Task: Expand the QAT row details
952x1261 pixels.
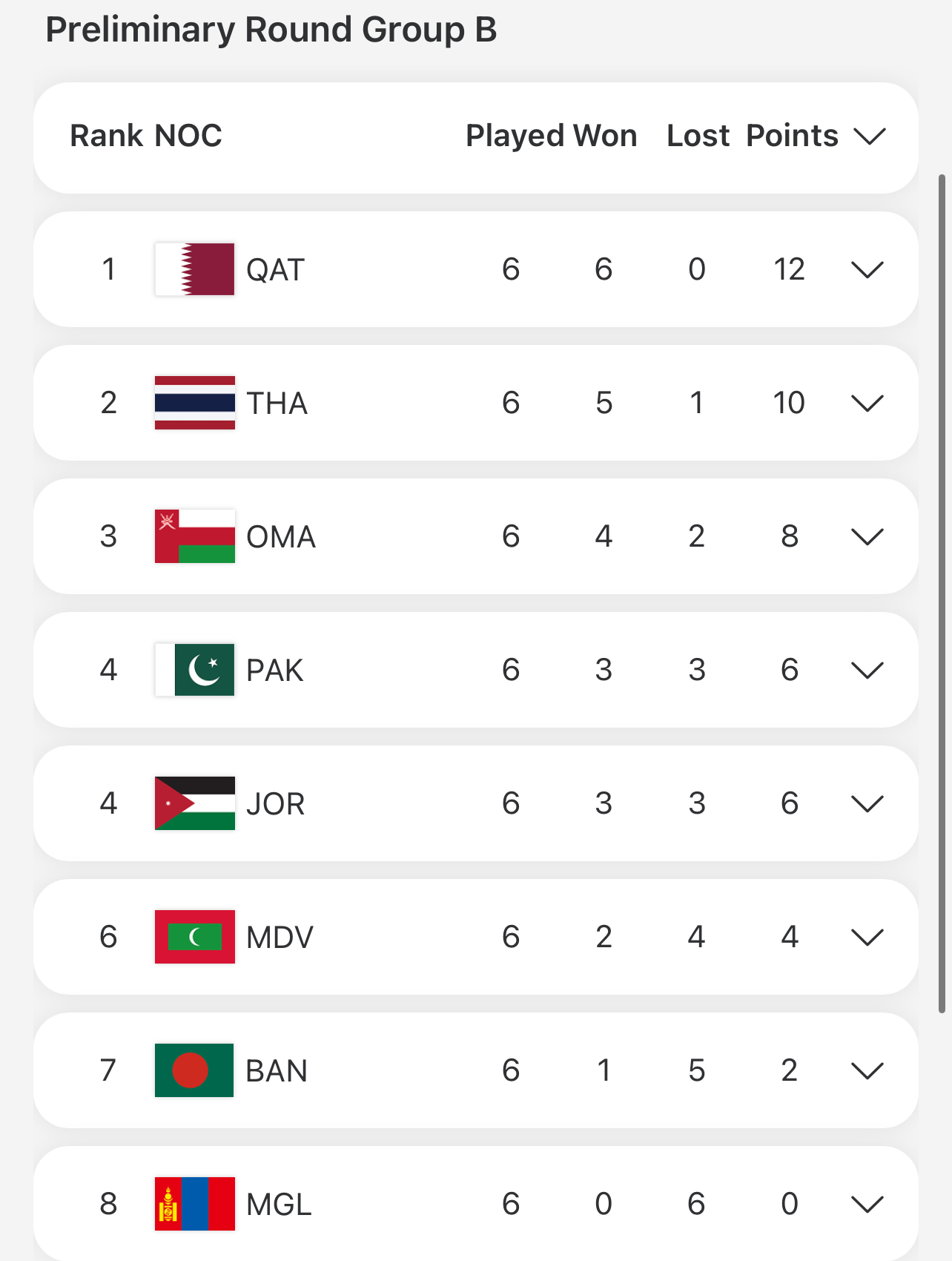Action: tap(867, 270)
